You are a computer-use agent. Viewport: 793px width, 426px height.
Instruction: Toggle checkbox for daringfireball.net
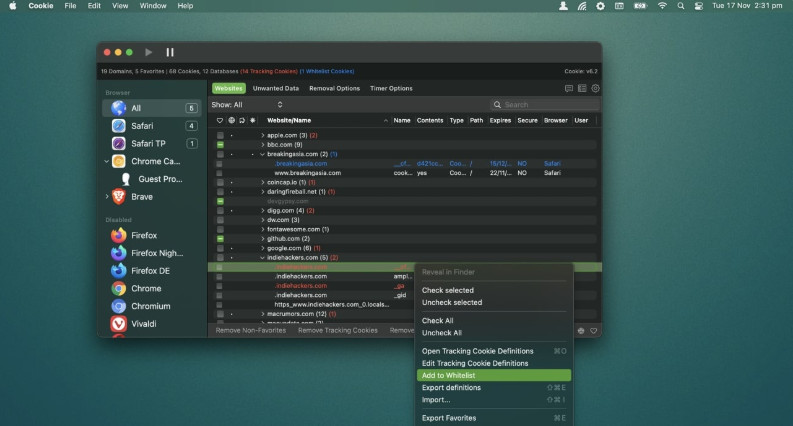click(220, 192)
